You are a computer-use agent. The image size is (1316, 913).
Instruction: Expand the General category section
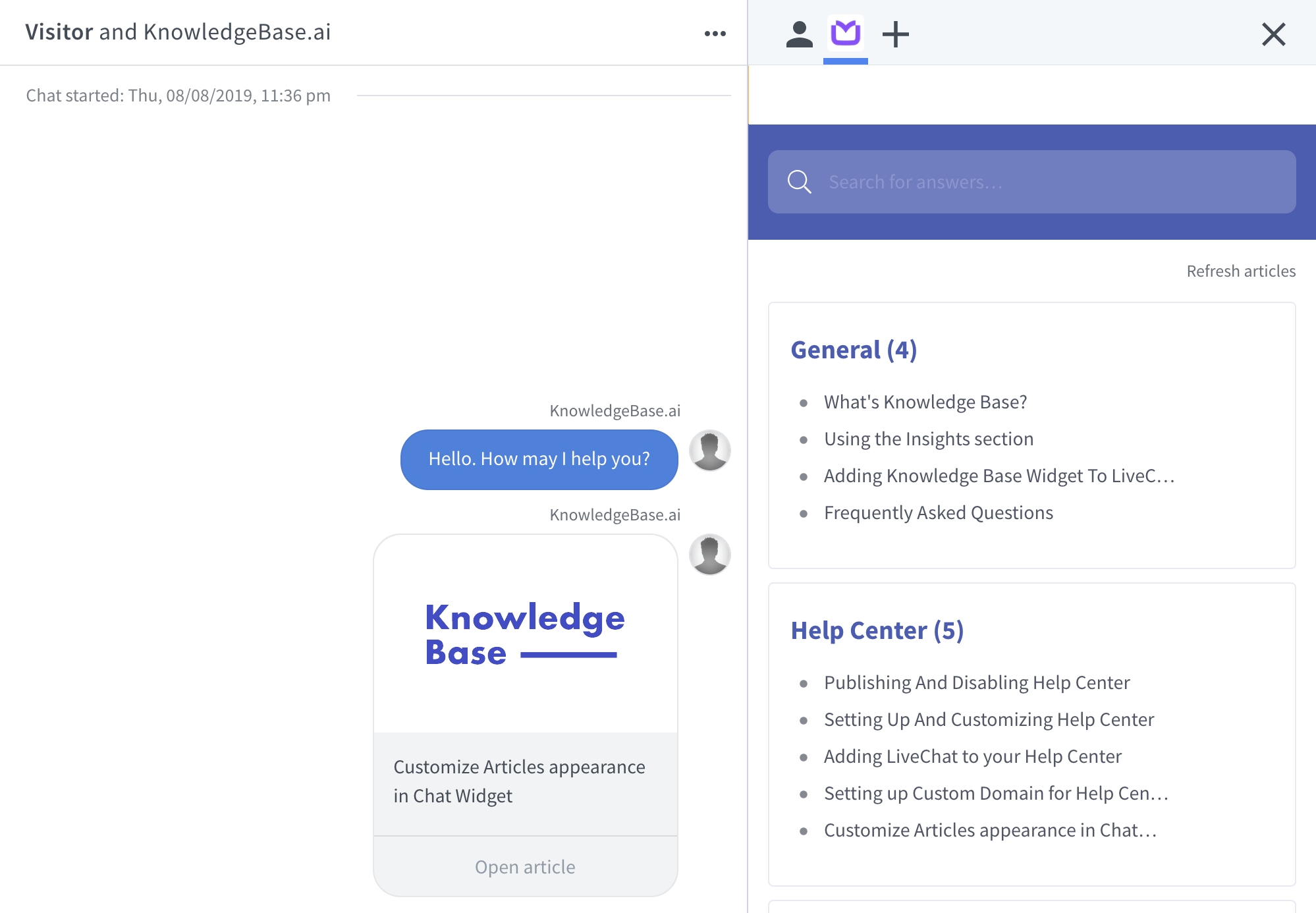pyautogui.click(x=853, y=348)
